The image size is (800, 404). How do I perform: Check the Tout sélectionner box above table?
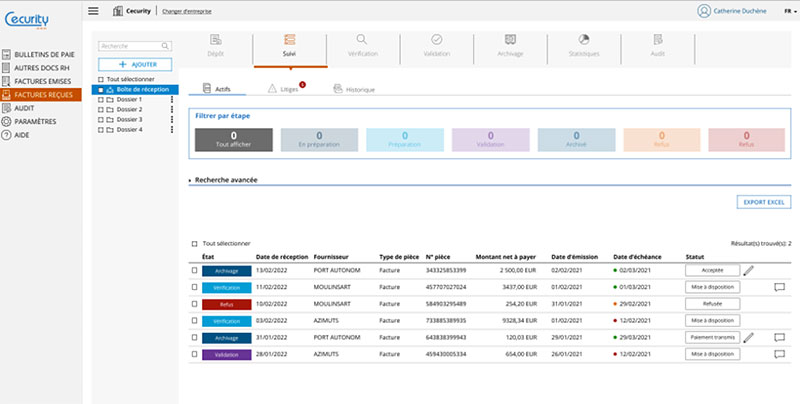coord(195,243)
